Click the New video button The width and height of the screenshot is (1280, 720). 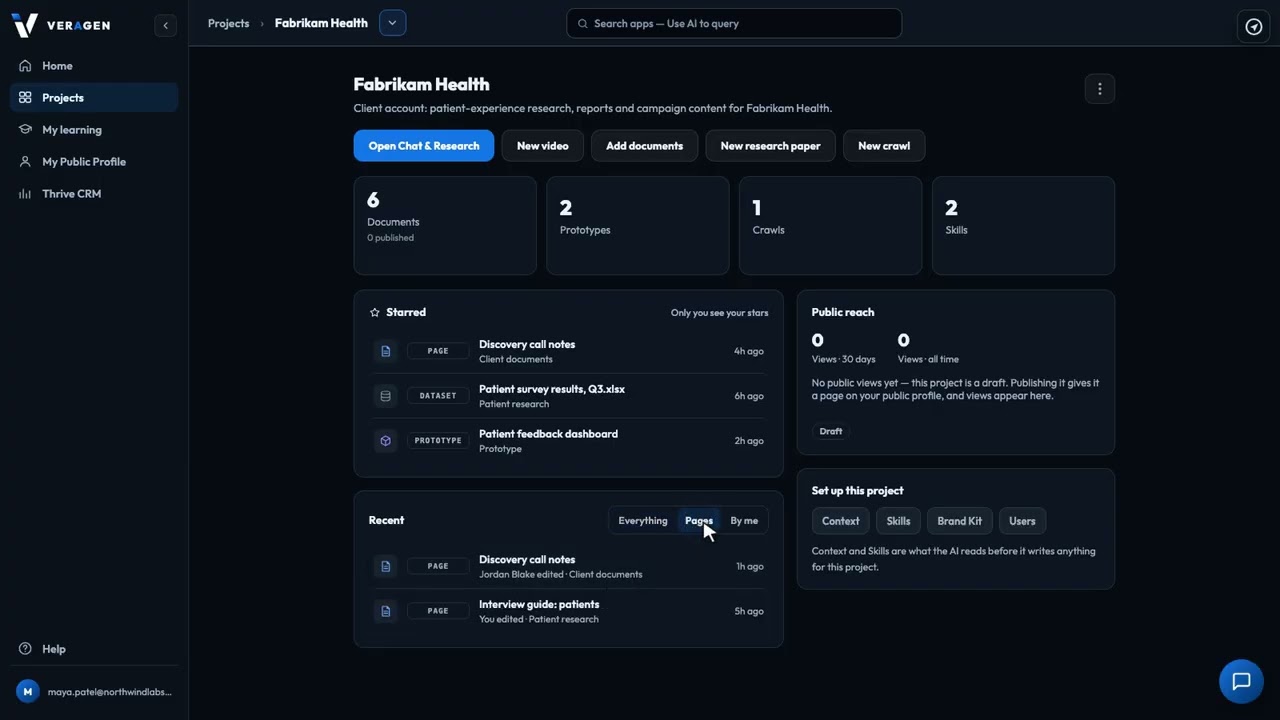543,146
